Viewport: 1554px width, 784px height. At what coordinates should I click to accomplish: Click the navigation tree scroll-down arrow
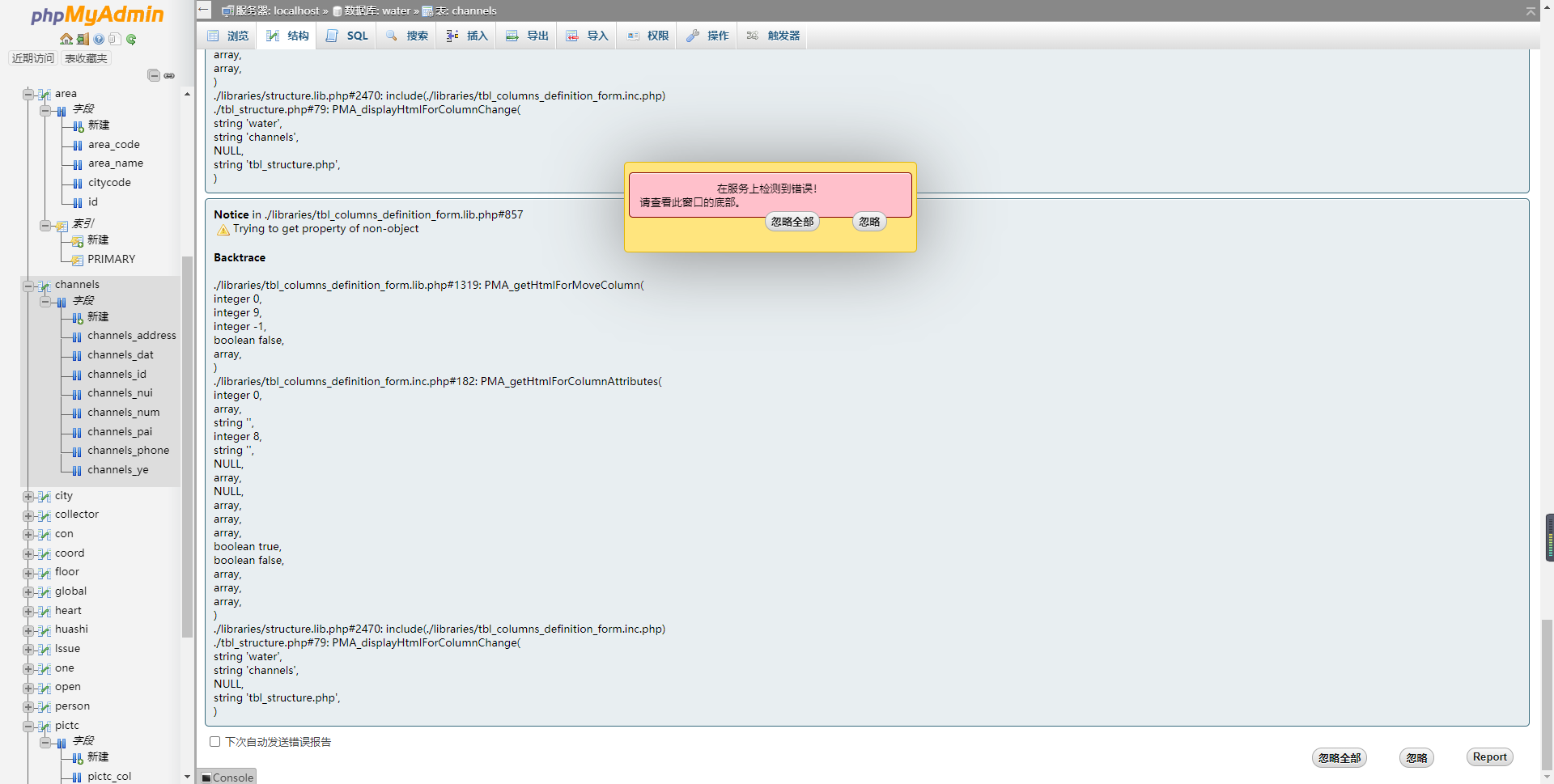(x=187, y=777)
